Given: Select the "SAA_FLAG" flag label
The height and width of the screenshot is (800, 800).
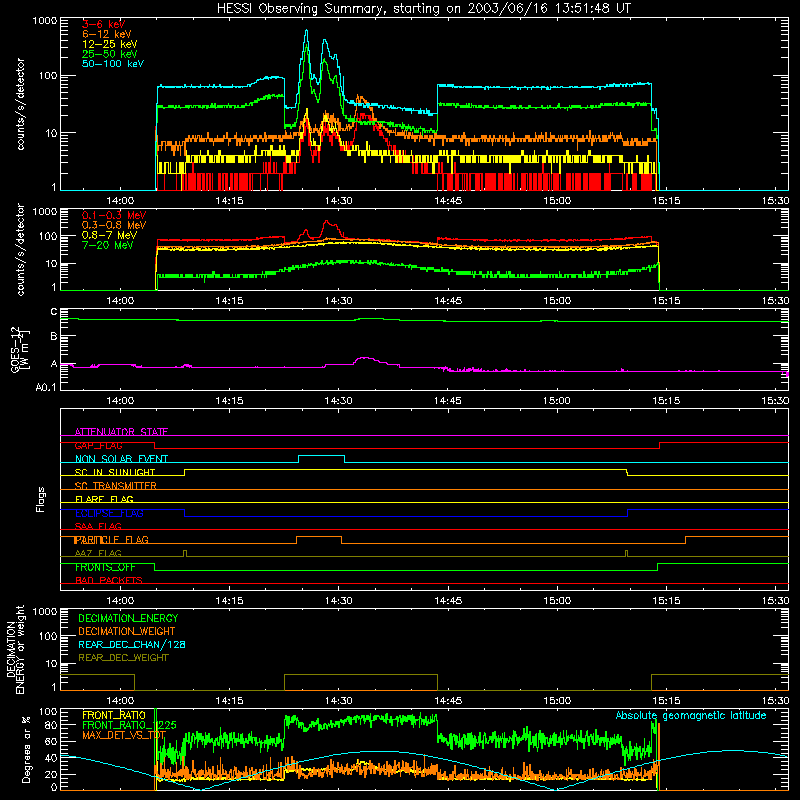Looking at the screenshot, I should coord(98,526).
